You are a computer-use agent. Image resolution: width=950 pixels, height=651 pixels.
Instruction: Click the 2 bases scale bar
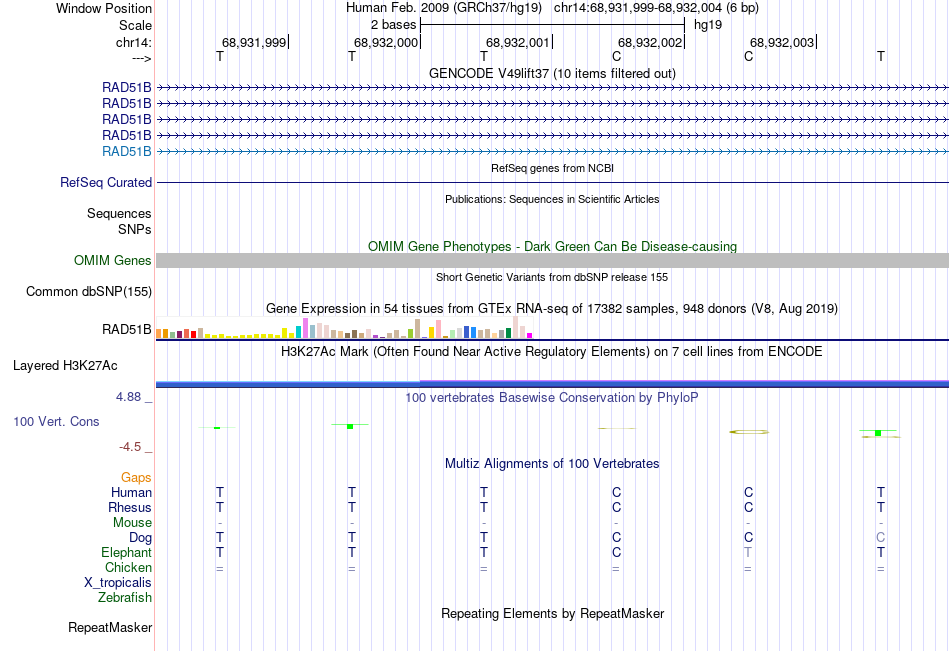coord(552,25)
